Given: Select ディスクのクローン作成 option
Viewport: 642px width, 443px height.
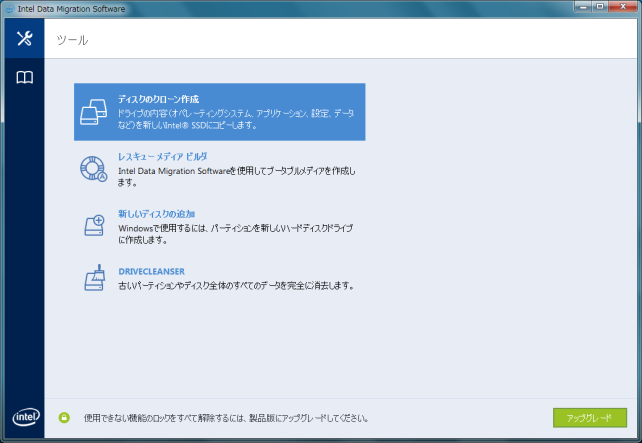Looking at the screenshot, I should 219,112.
